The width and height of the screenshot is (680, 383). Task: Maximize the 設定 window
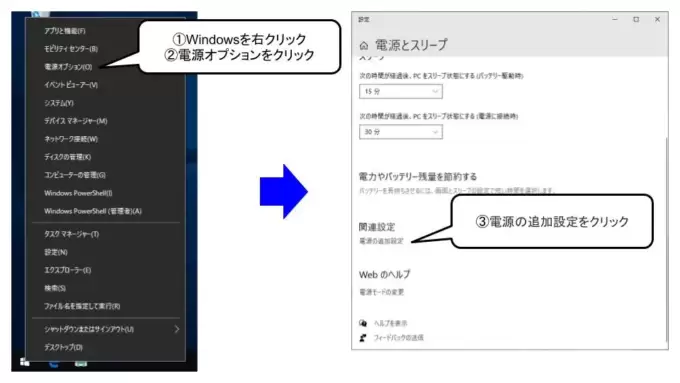(x=636, y=20)
